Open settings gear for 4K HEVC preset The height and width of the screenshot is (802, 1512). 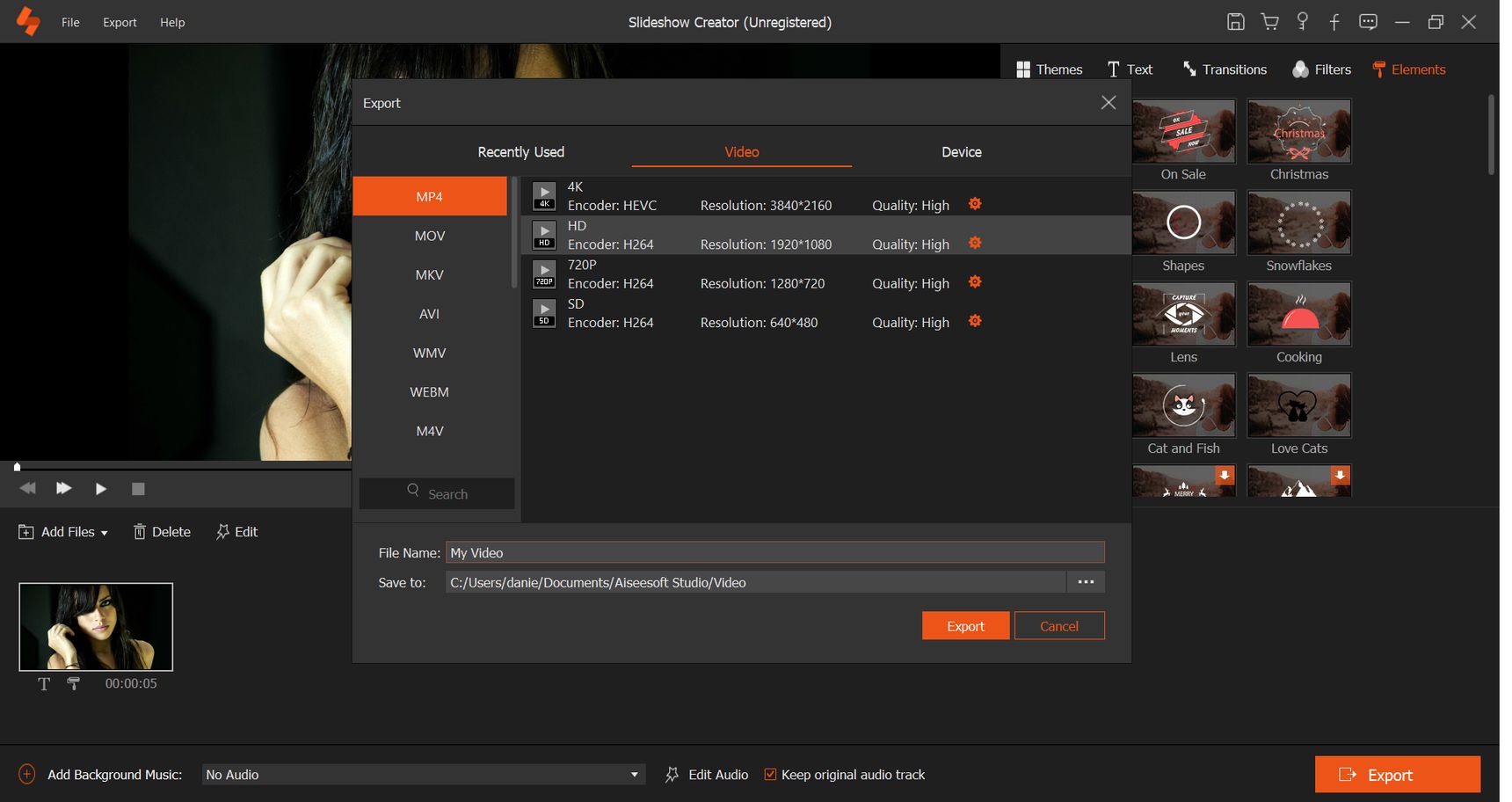(975, 204)
